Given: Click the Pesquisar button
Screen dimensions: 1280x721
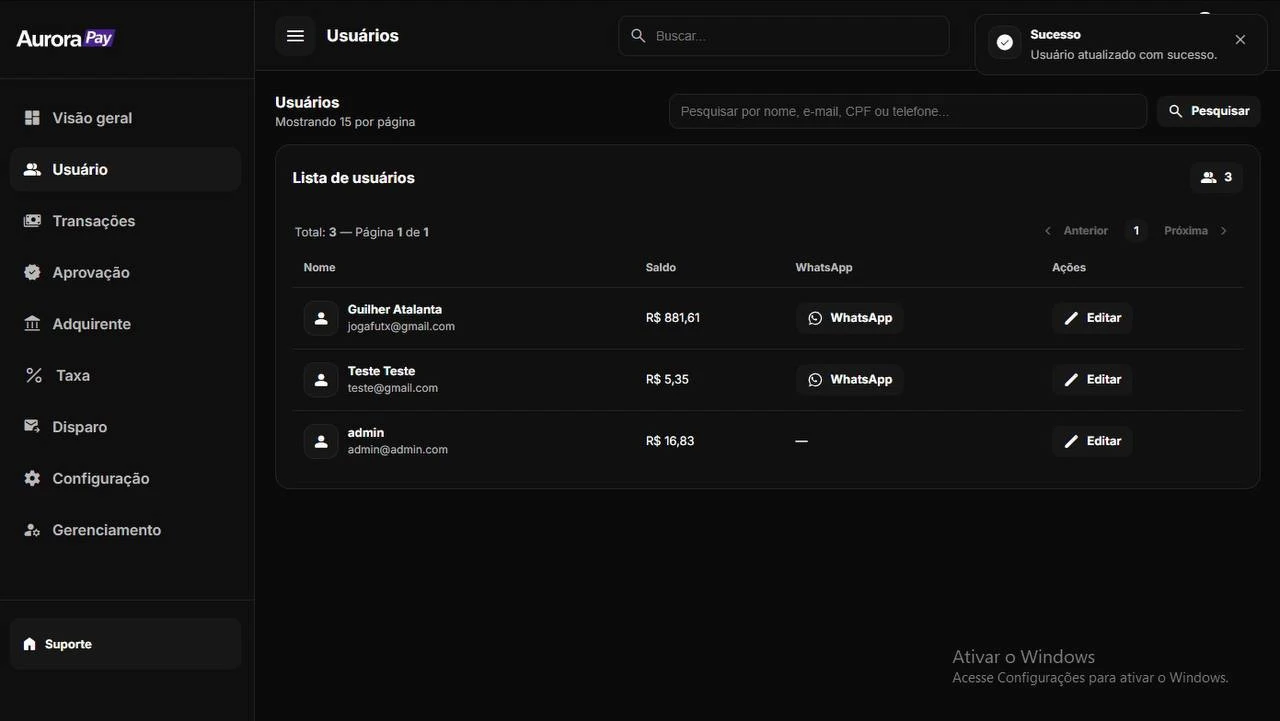Looking at the screenshot, I should tap(1208, 111).
